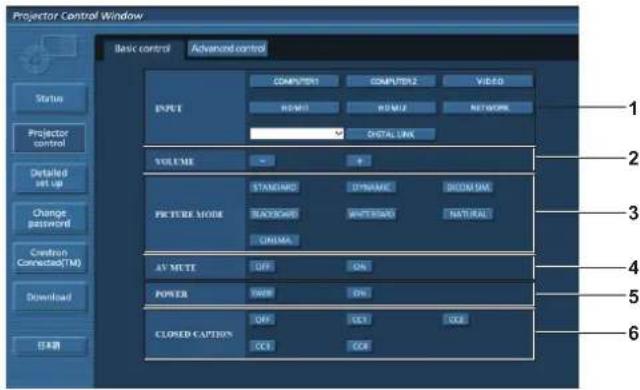This screenshot has width=640, height=390.
Task: Go to Detailed set up page
Action: point(49,178)
